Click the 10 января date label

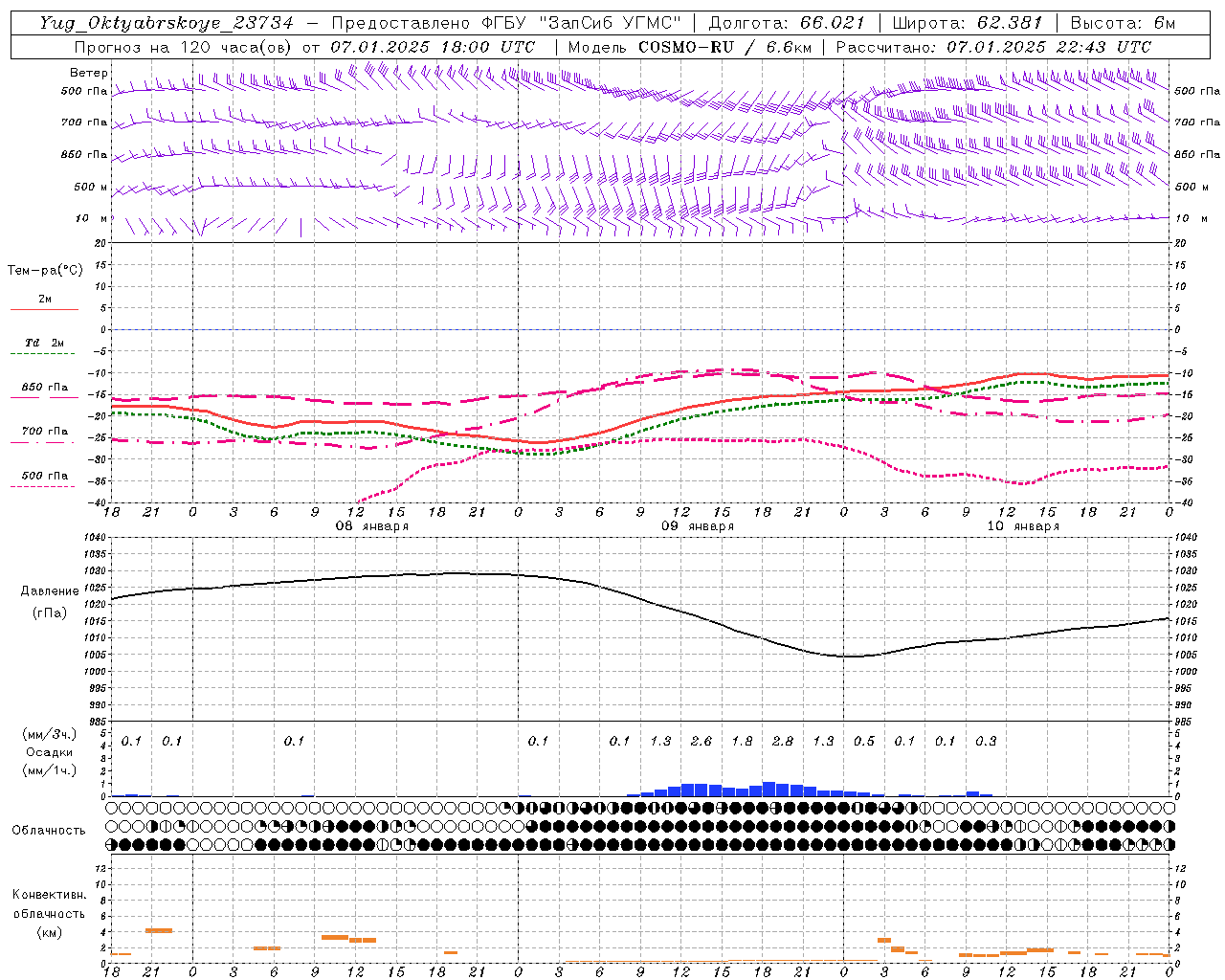[x=1023, y=526]
